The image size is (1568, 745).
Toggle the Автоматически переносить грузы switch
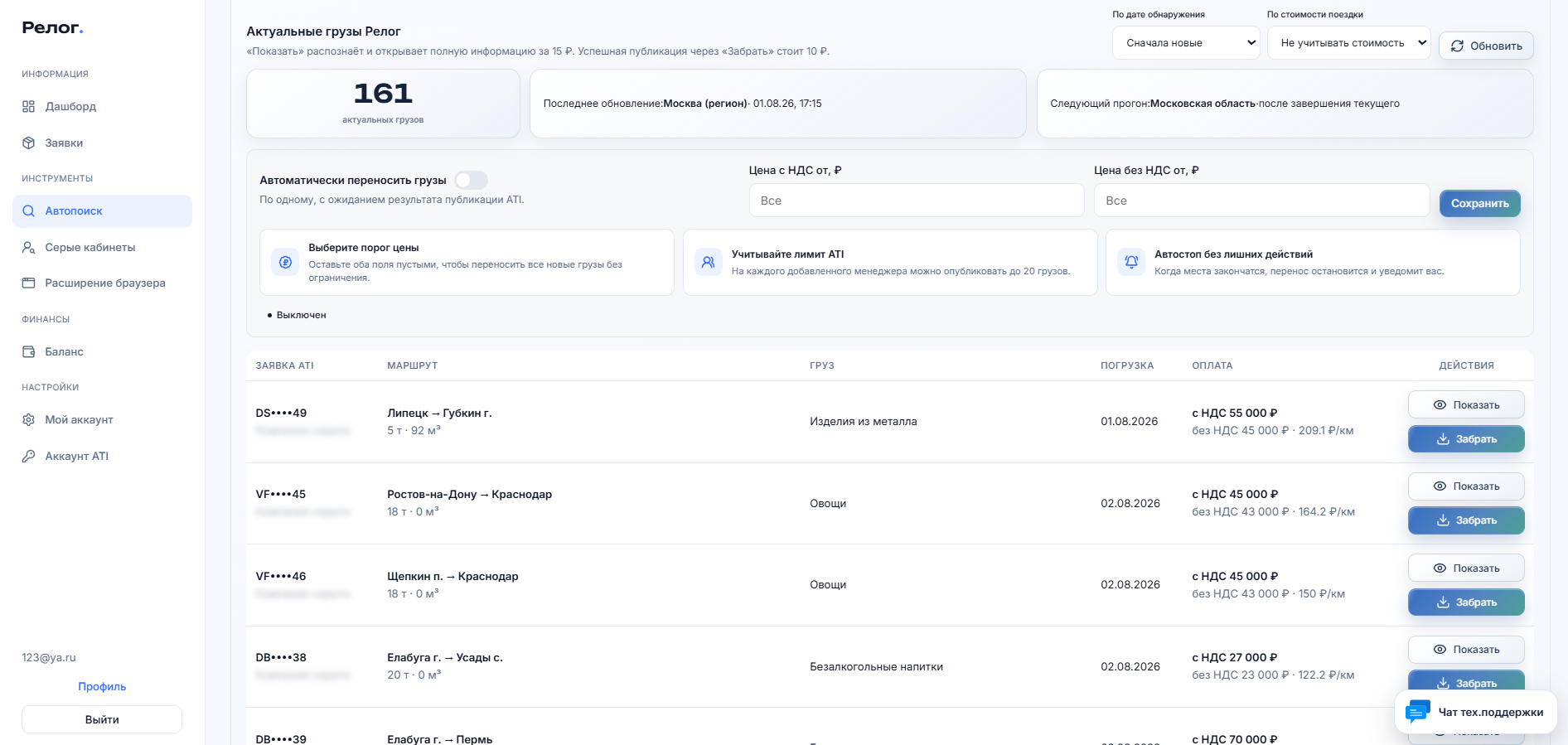click(x=471, y=181)
